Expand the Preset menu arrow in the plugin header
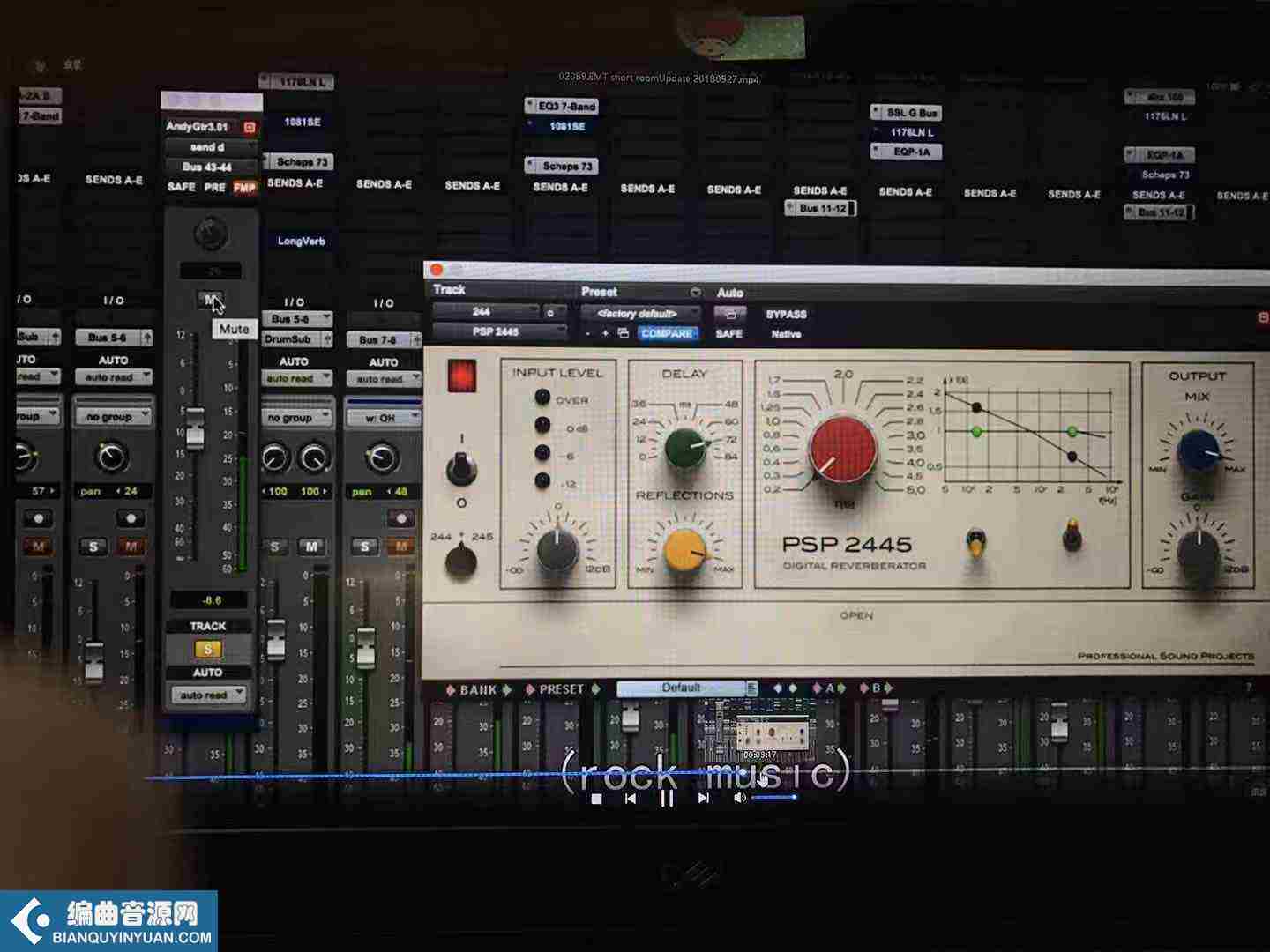 [x=694, y=292]
